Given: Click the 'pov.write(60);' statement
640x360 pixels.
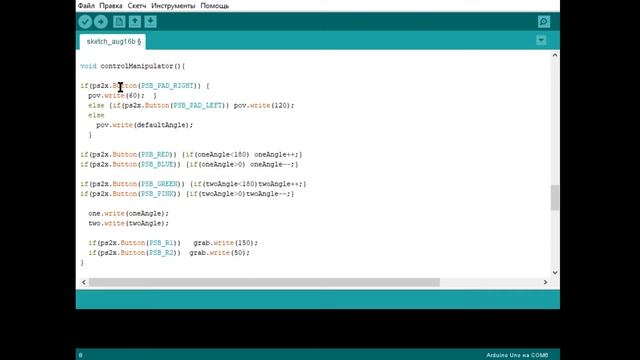Looking at the screenshot, I should click(x=116, y=96).
